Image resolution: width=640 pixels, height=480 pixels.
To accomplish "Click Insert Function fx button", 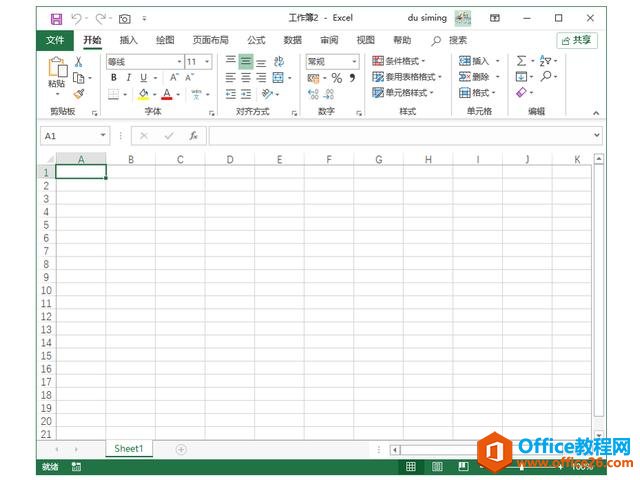I will 193,136.
